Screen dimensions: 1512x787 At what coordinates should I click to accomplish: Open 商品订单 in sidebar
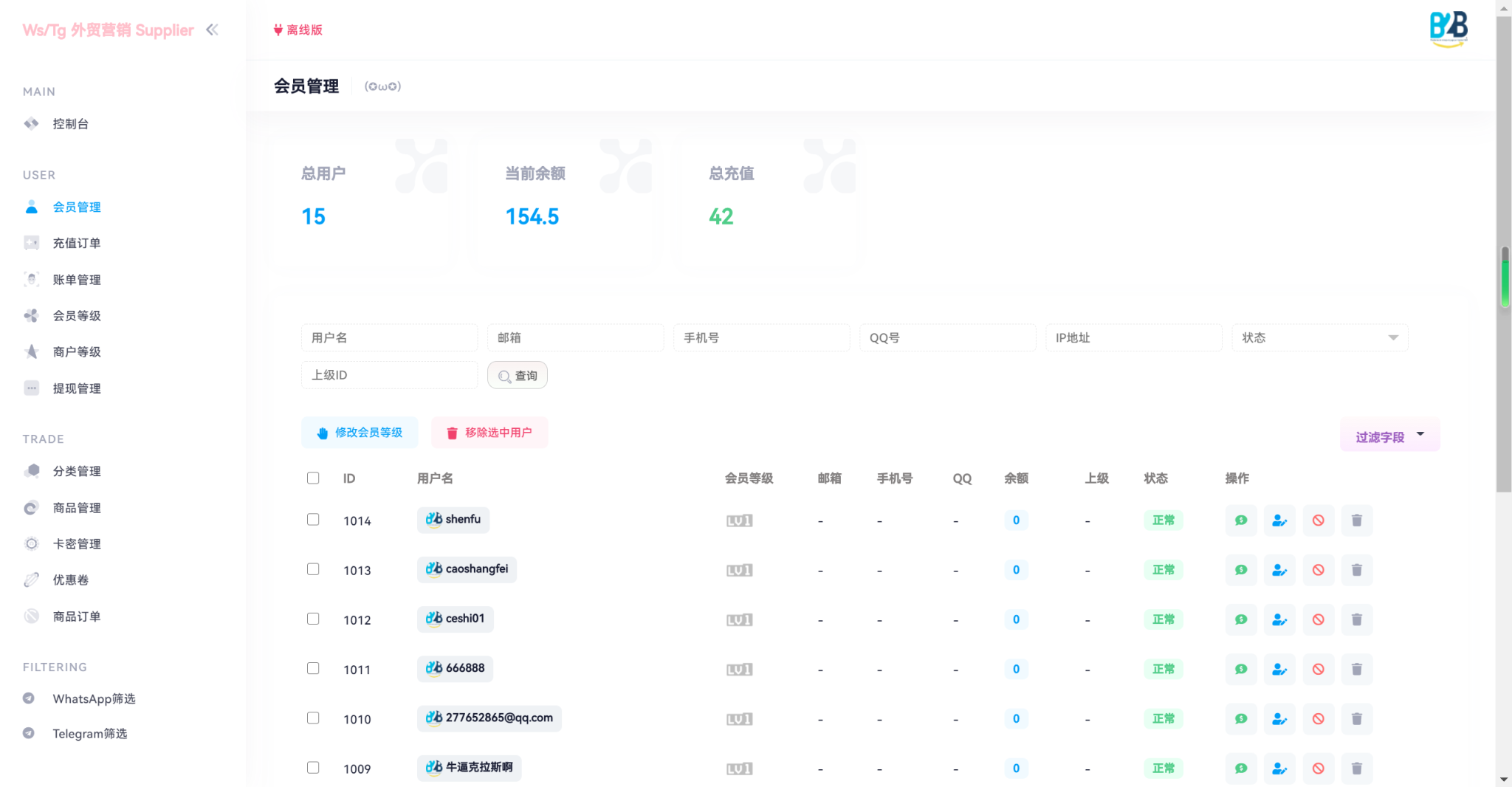(76, 616)
